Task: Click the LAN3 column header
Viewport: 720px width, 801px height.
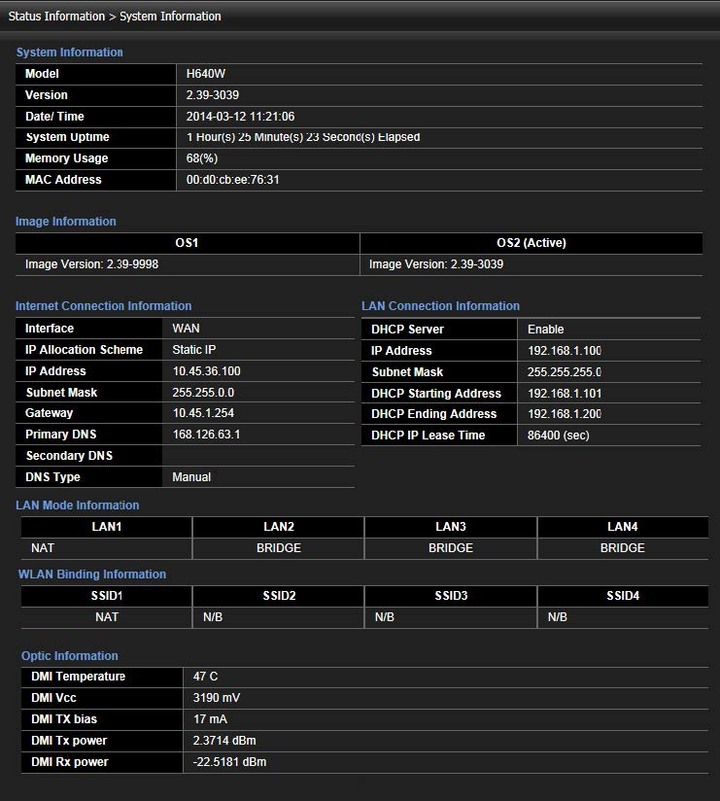Action: tap(451, 527)
